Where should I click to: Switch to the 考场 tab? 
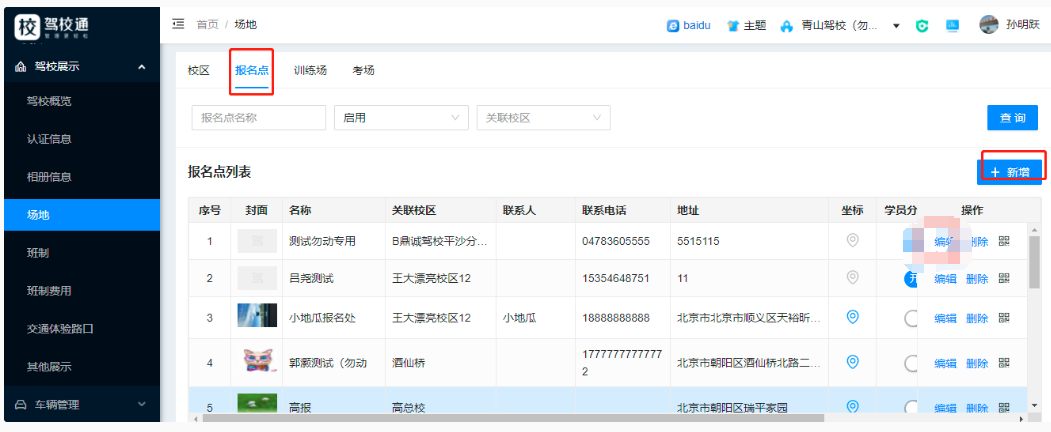point(363,70)
